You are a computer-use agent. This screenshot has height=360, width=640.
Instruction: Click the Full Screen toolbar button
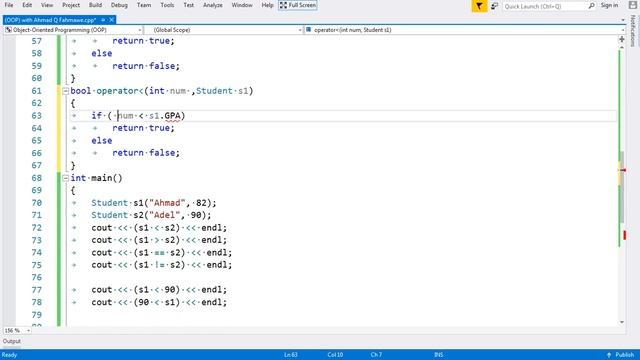pyautogui.click(x=298, y=5)
